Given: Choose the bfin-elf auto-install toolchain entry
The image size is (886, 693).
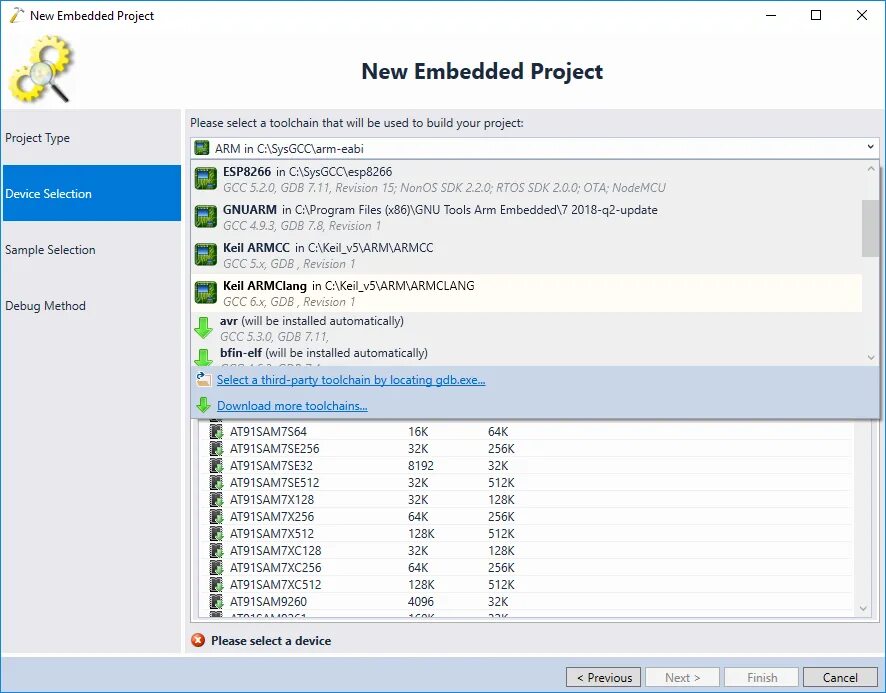Looking at the screenshot, I should [x=527, y=355].
